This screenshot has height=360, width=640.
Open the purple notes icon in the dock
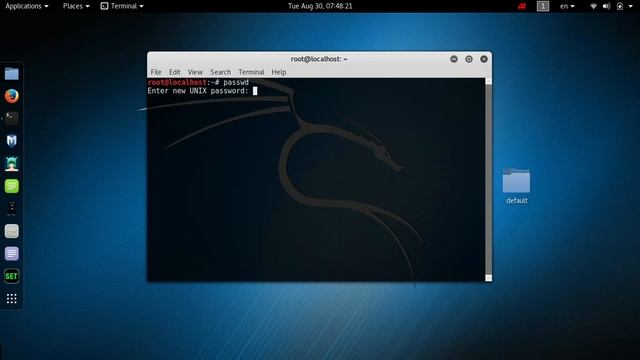11,253
